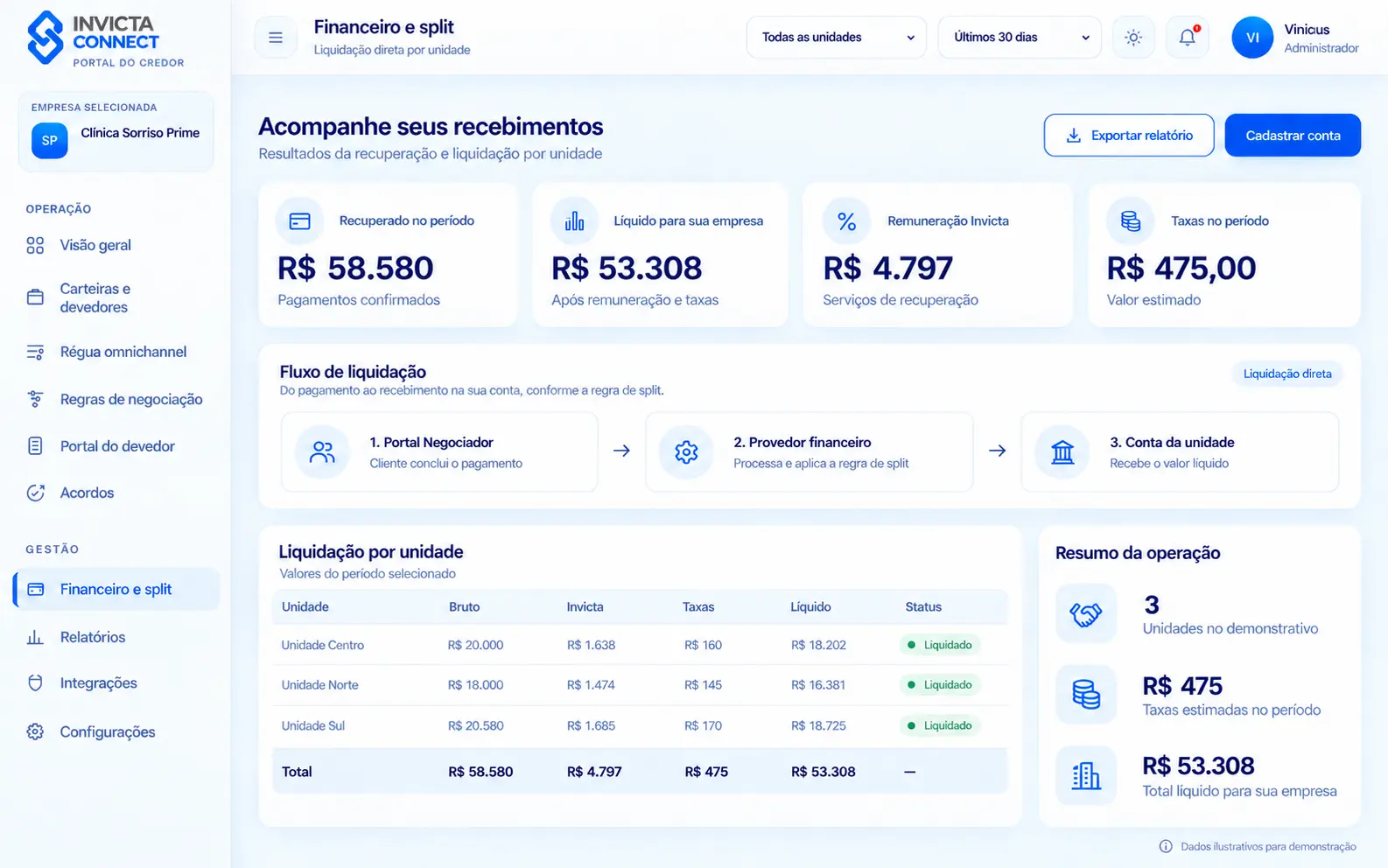Open the Últimos 30 dias dropdown
The width and height of the screenshot is (1388, 868).
pos(1020,38)
